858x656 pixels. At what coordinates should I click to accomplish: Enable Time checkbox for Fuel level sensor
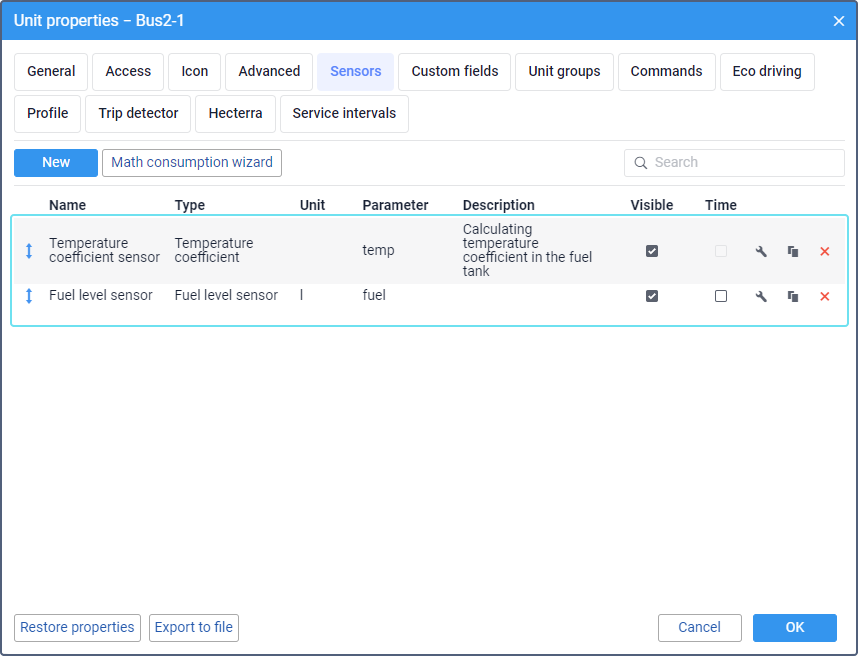tap(721, 296)
